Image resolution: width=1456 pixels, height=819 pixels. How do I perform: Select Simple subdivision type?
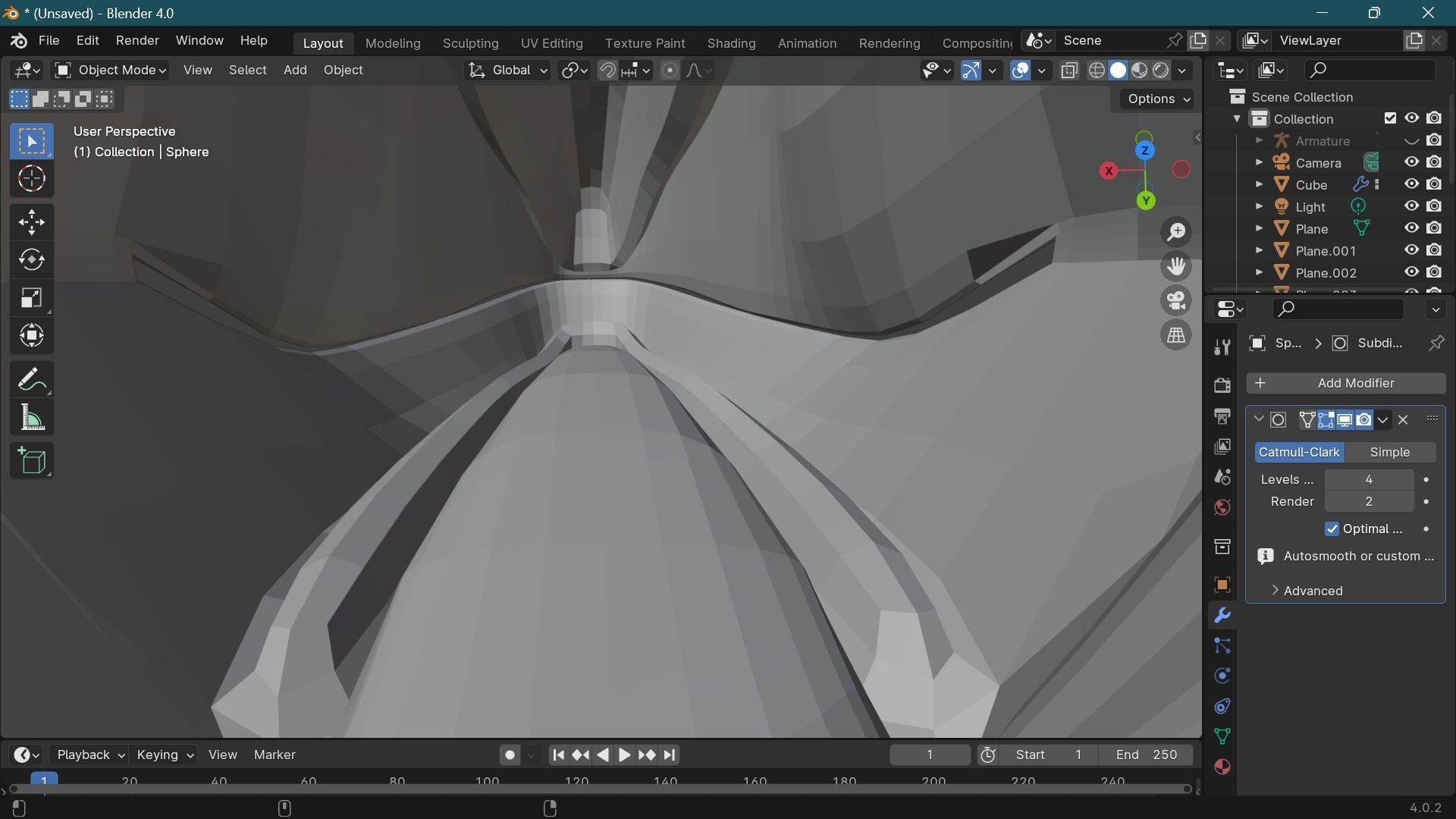[1390, 452]
